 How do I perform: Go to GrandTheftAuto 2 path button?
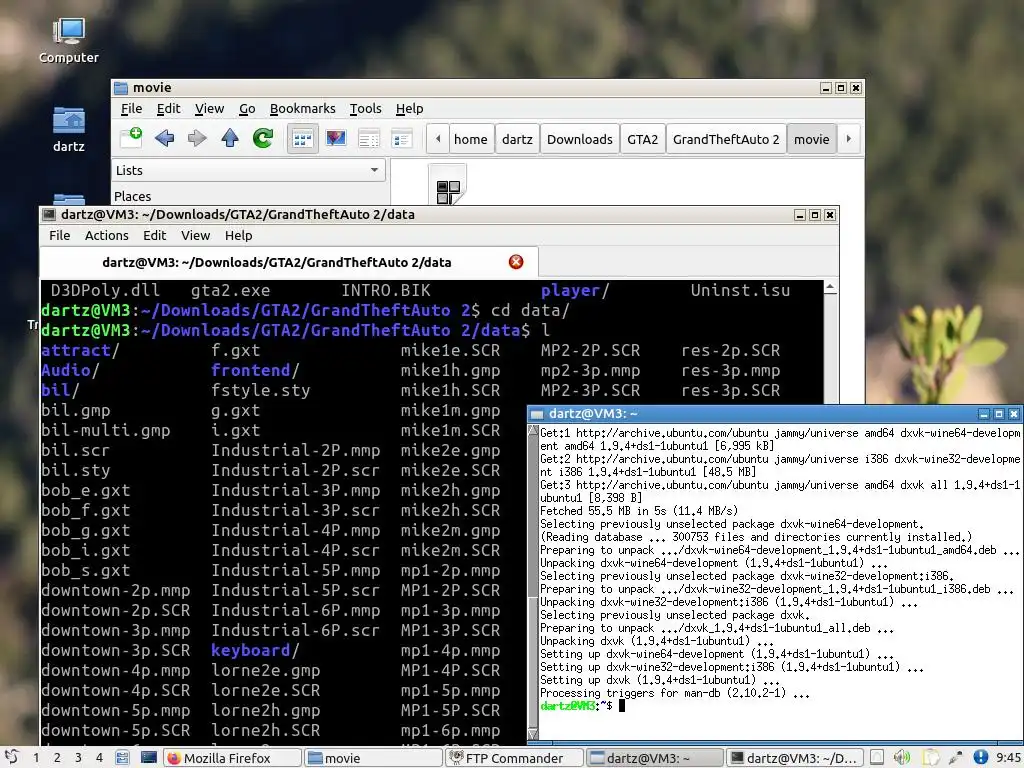coord(726,139)
